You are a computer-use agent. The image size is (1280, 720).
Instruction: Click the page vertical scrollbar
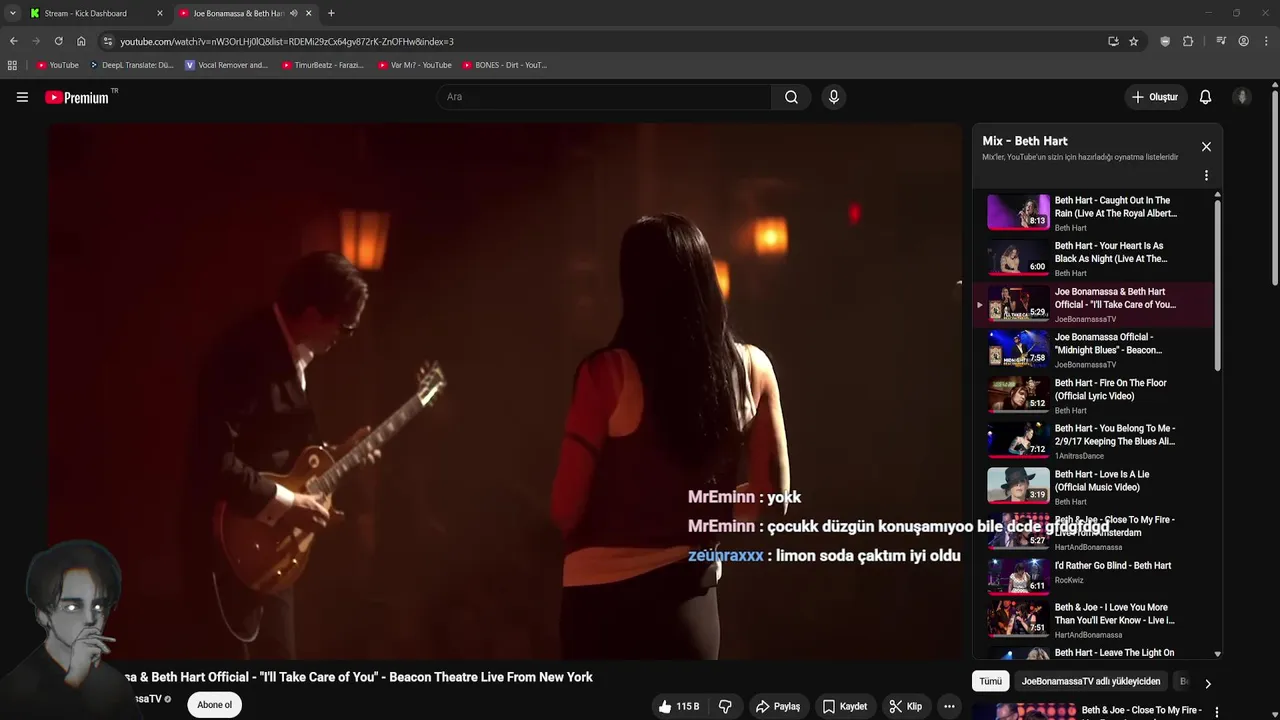[1275, 187]
